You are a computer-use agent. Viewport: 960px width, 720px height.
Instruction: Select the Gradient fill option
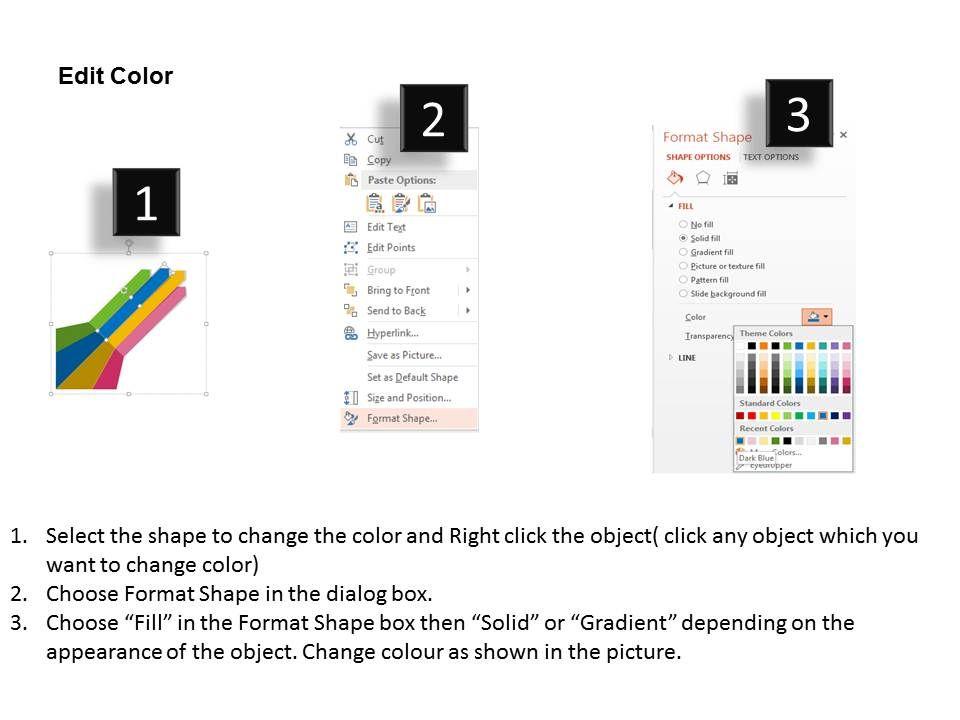[x=683, y=252]
